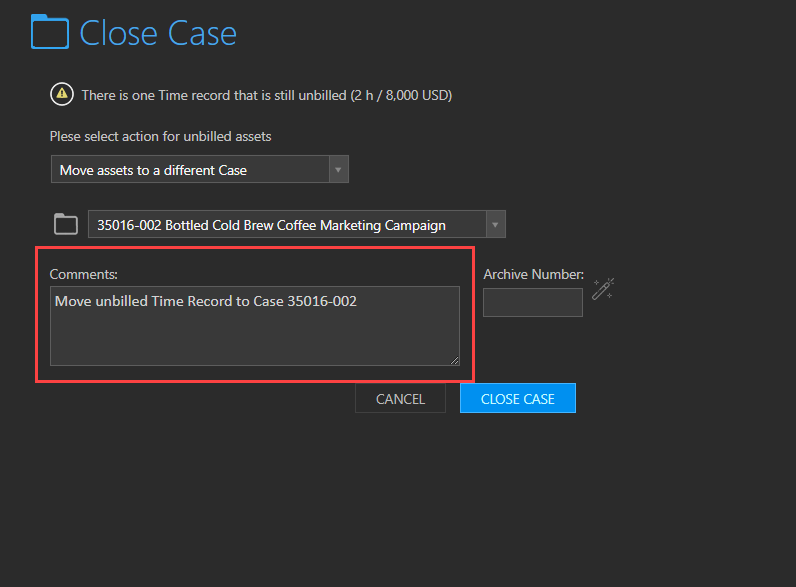This screenshot has width=796, height=587.
Task: Click the blue CLOSE CASE button
Action: click(518, 399)
